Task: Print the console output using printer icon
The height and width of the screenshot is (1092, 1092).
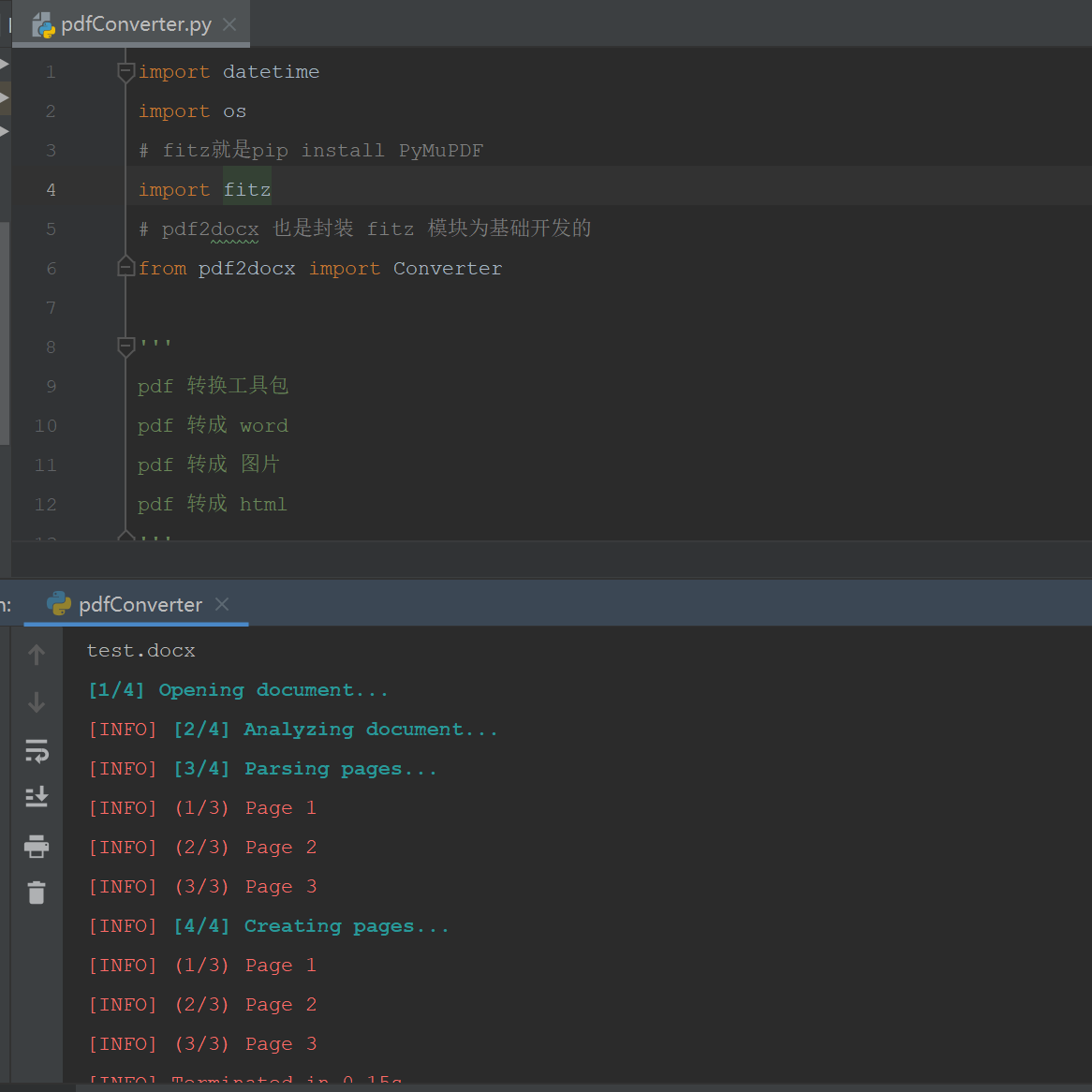Action: [x=37, y=847]
